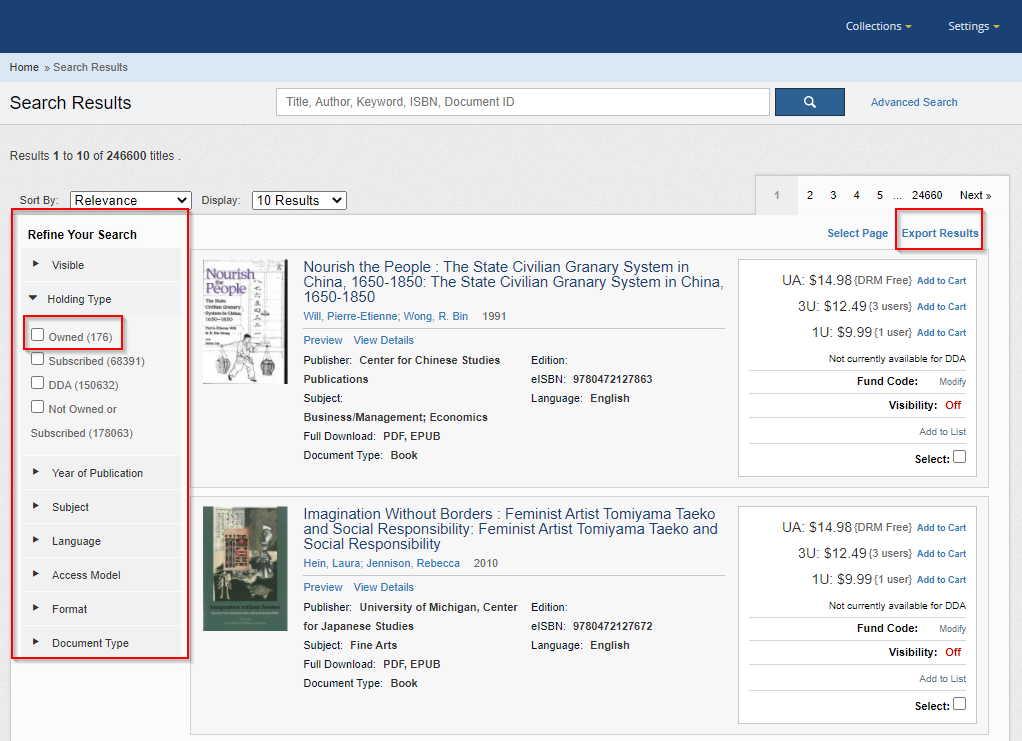Expand the Subject filter section
Image resolution: width=1022 pixels, height=741 pixels.
[x=70, y=506]
